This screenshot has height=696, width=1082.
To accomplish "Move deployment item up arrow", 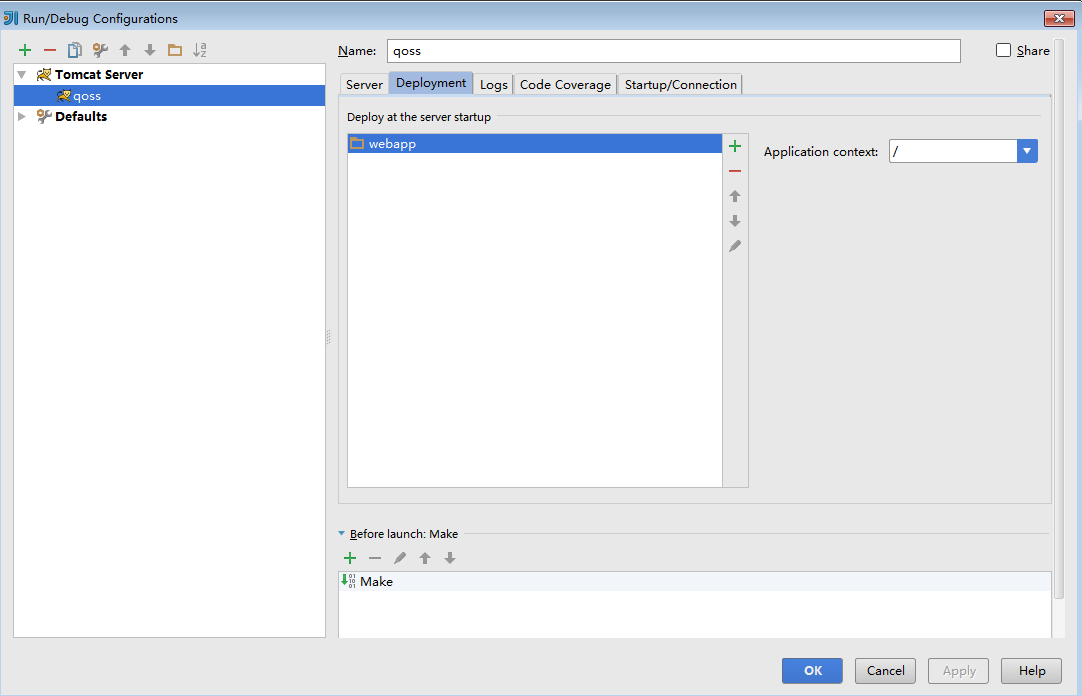I will 735,197.
